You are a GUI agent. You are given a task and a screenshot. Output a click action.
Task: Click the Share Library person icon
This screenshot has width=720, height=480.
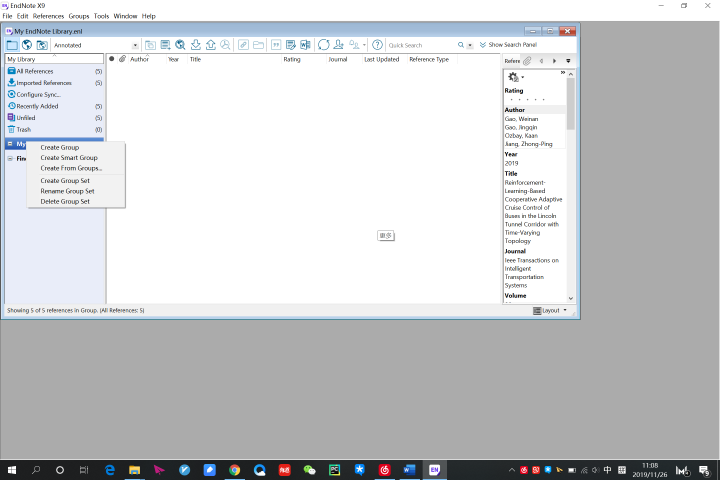point(339,45)
